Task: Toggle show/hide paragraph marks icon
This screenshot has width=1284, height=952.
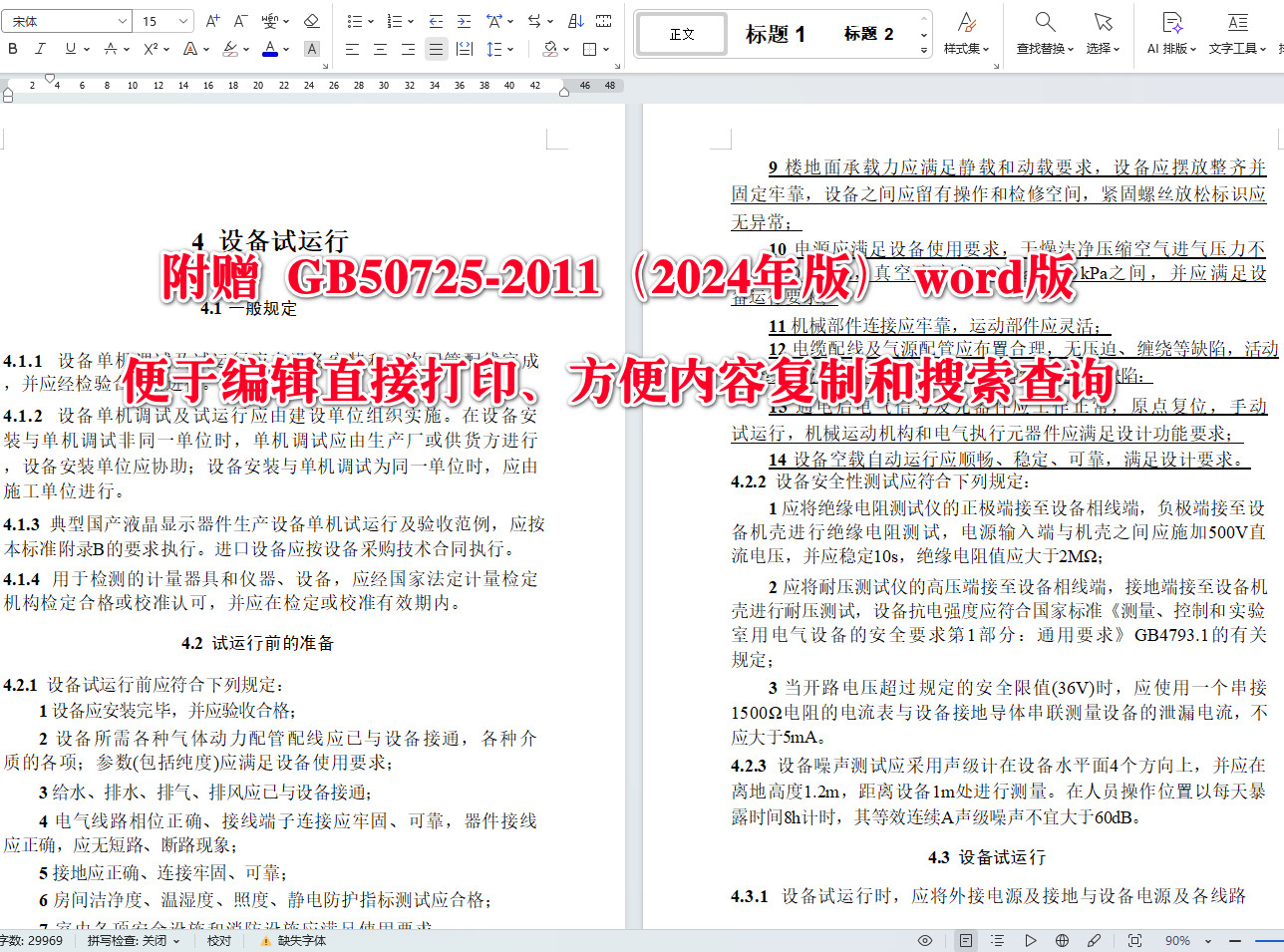Action: (x=604, y=21)
